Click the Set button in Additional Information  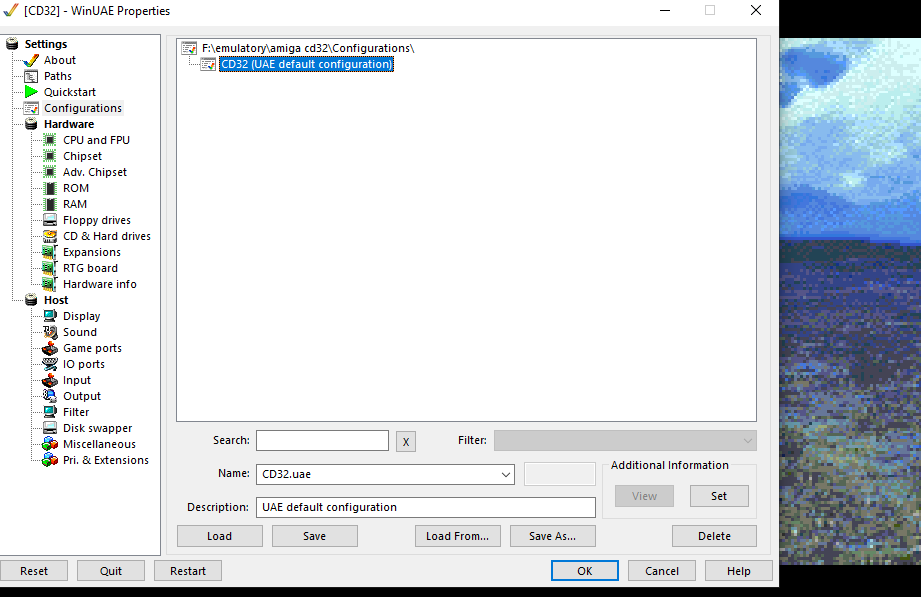click(x=719, y=496)
